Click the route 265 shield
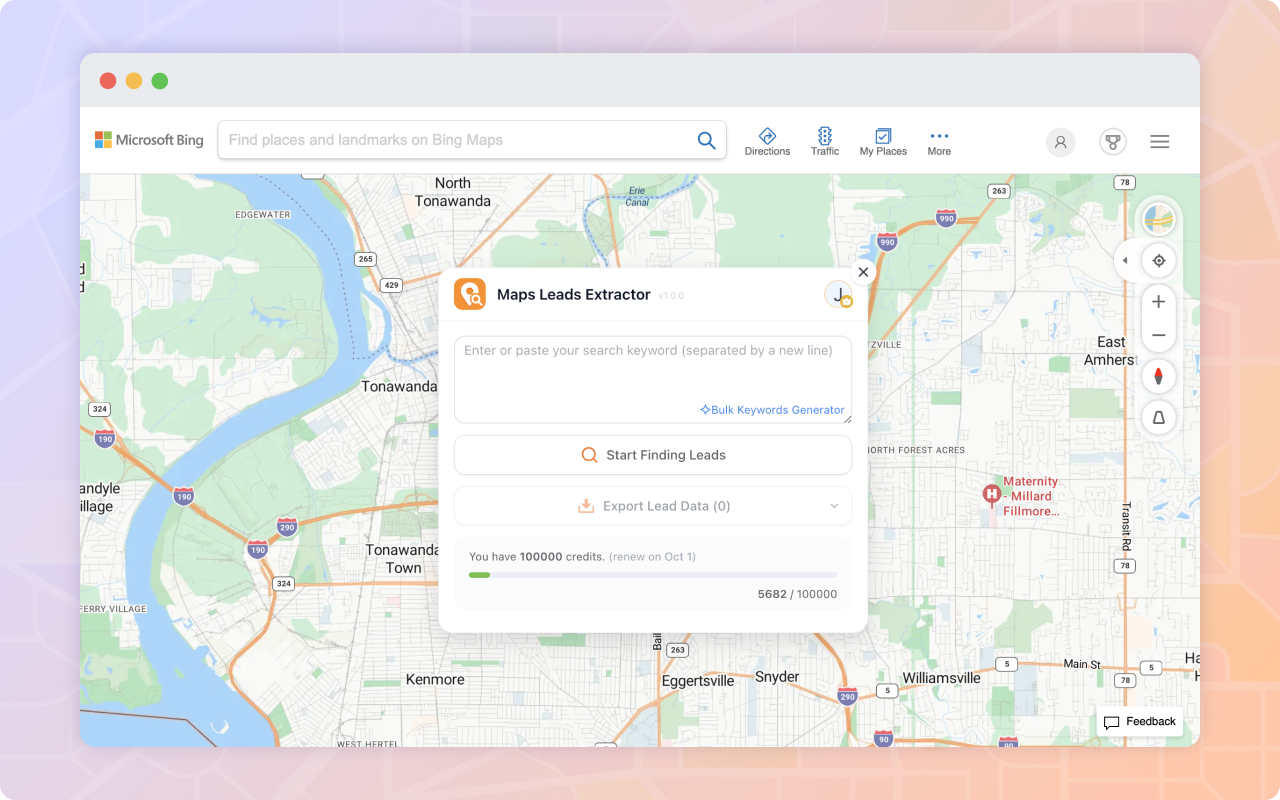 coord(365,259)
